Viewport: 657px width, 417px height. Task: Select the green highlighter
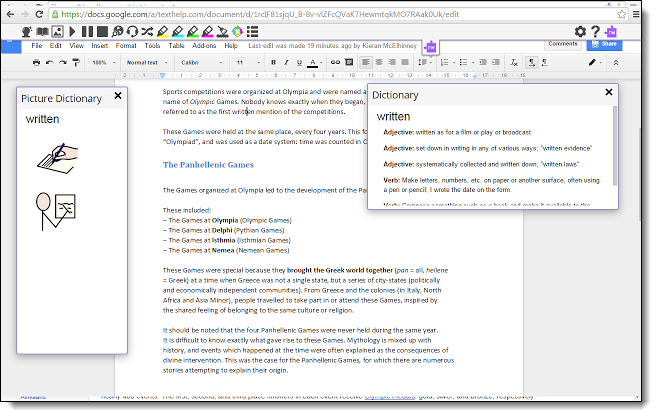click(193, 32)
